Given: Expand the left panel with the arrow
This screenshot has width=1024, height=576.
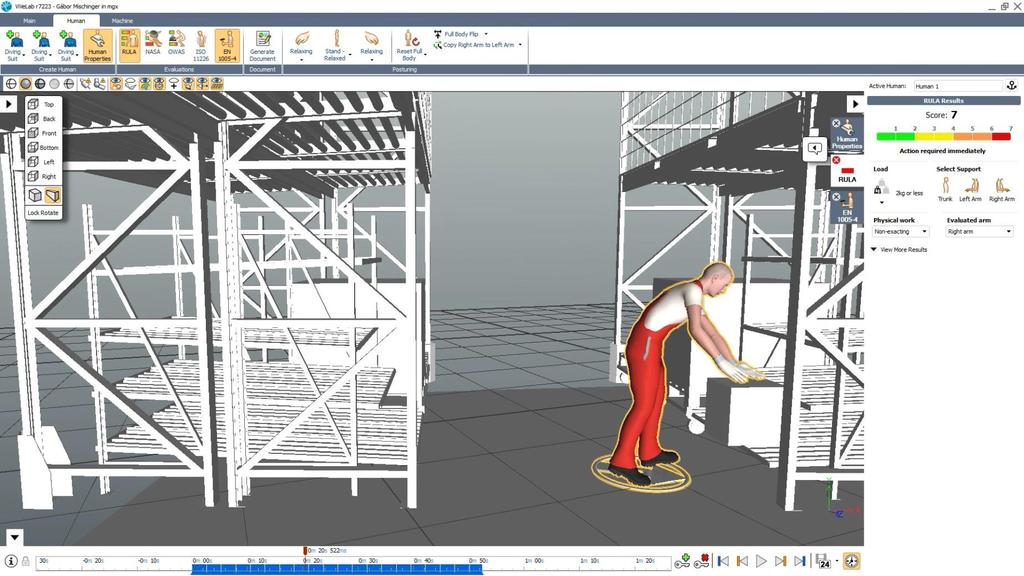Looking at the screenshot, I should 8,104.
